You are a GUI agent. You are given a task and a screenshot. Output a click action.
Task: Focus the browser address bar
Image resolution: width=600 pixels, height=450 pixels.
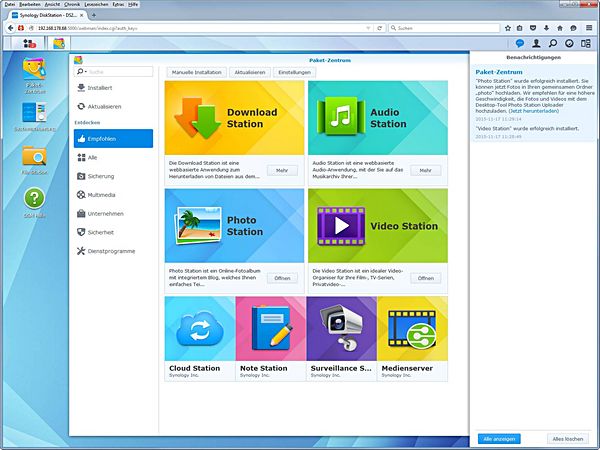[x=199, y=28]
